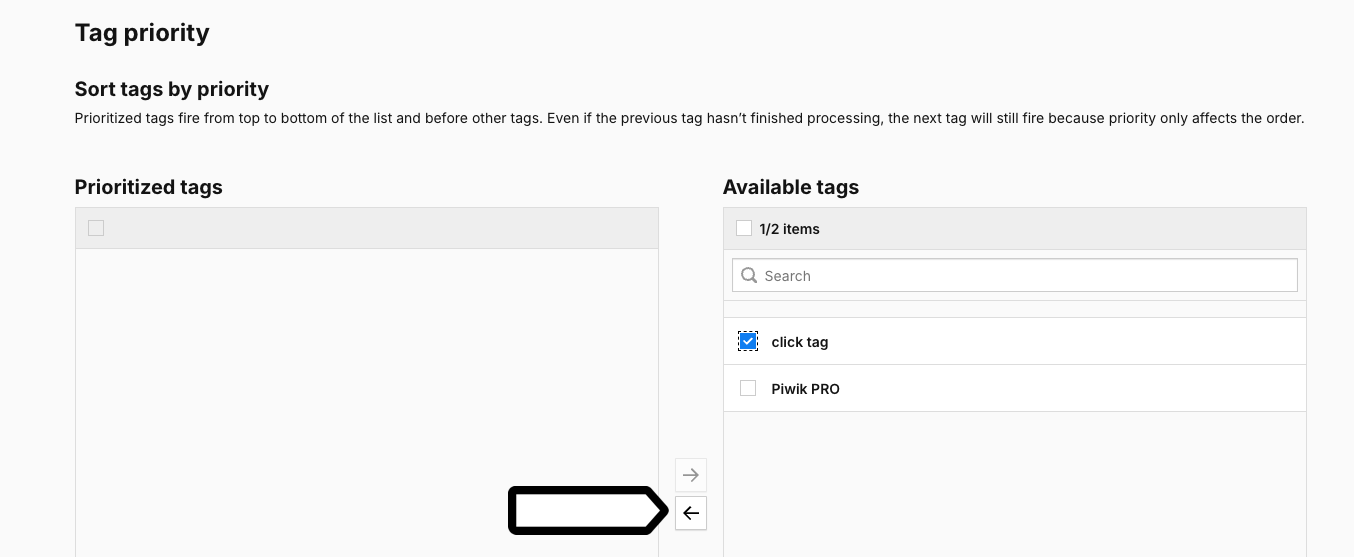Uncheck the 'click tag' checkbox
Screen dimensions: 1354x557
(748, 341)
